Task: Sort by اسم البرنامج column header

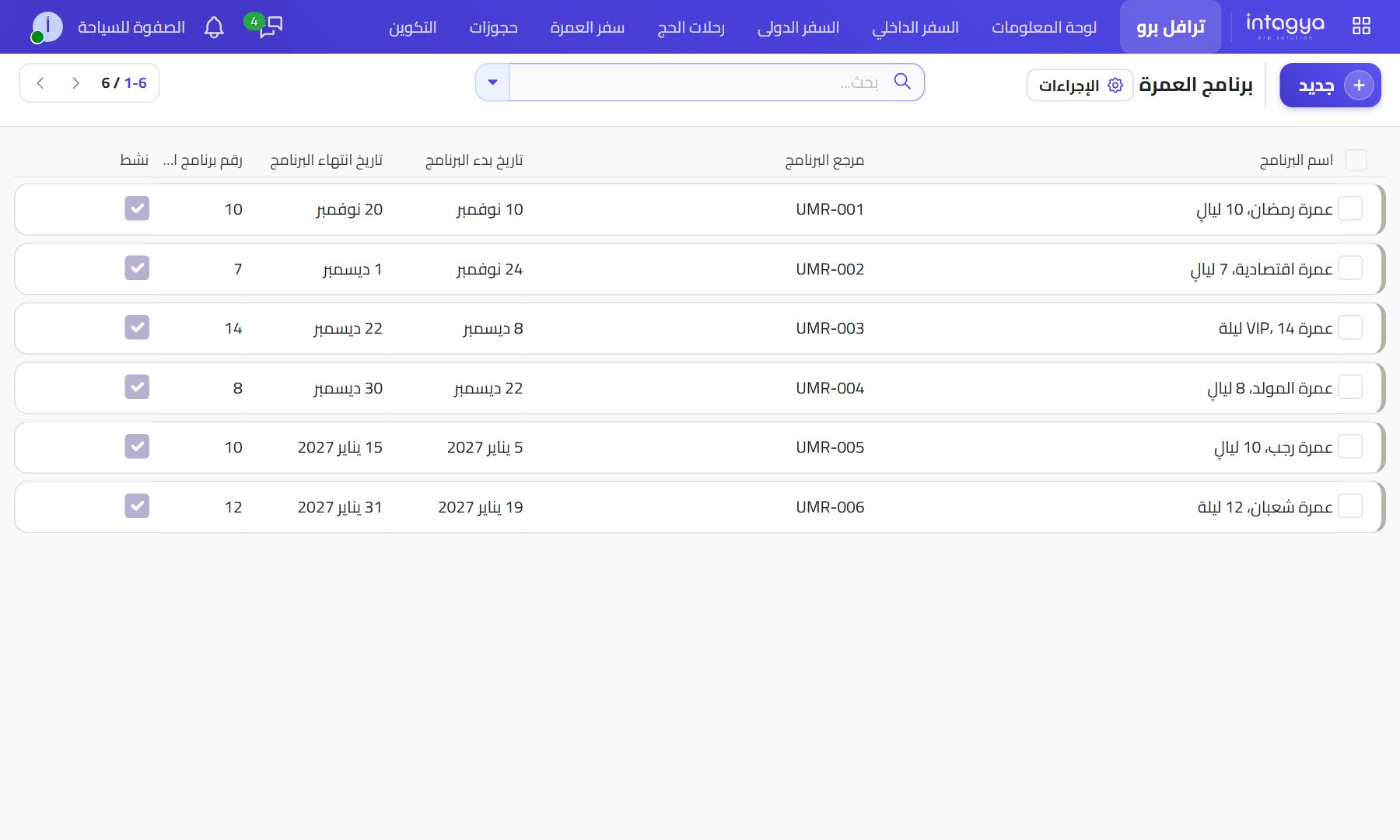Action: pyautogui.click(x=1296, y=160)
